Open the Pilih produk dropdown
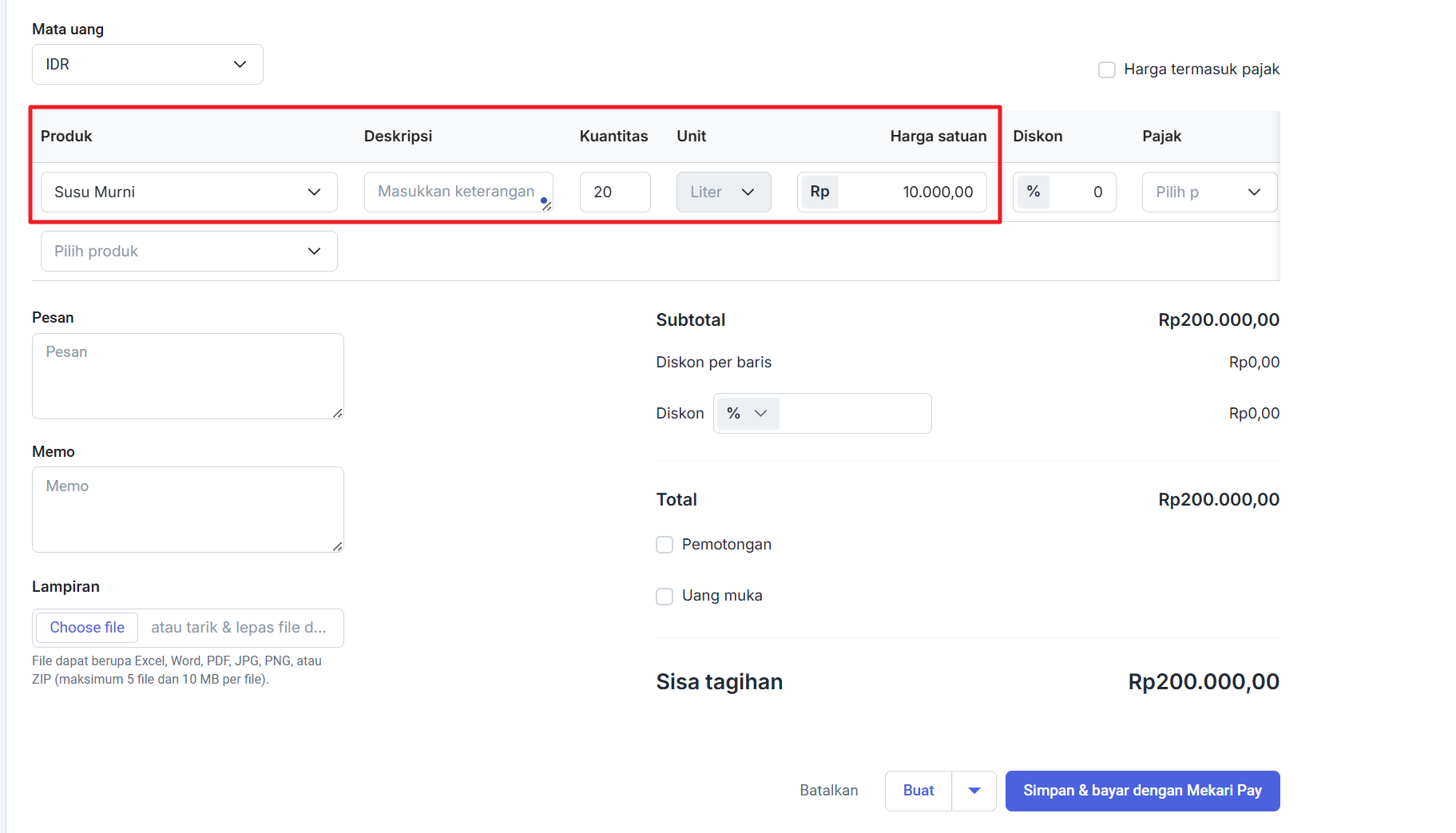Screen dimensions: 1456x833 (188, 251)
